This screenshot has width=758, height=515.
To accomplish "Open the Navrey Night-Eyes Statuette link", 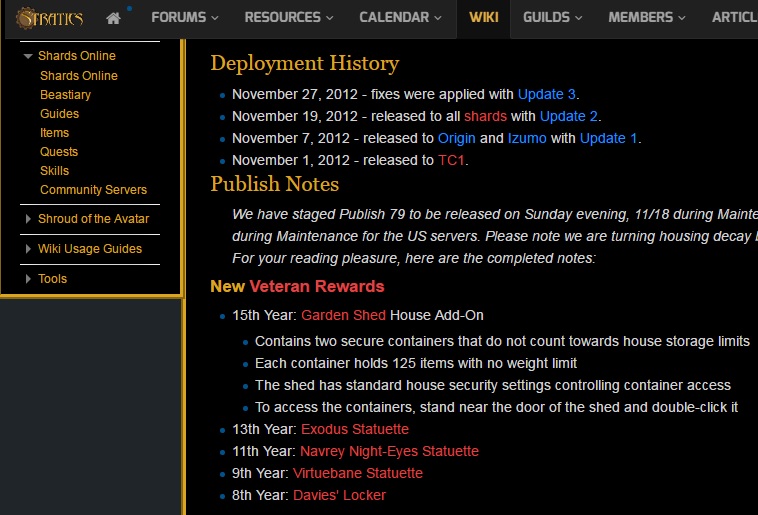I will click(x=389, y=452).
